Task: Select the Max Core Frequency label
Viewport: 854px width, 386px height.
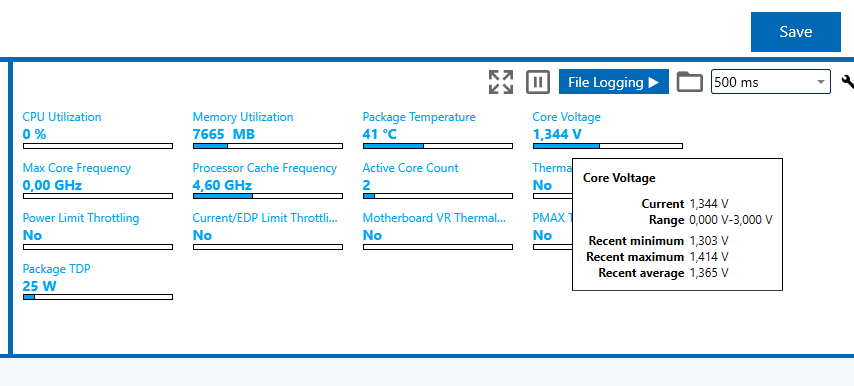Action: [x=76, y=168]
